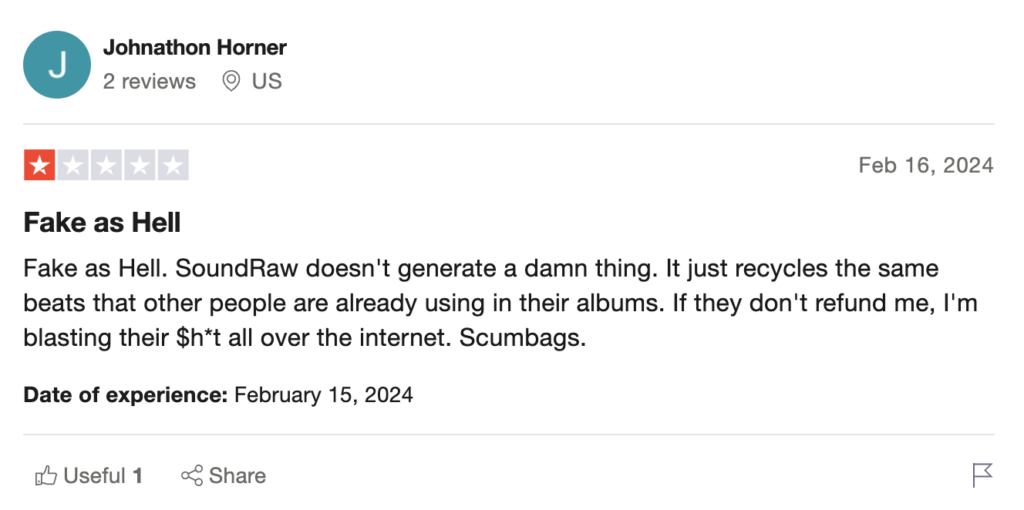Viewport: 1024px width, 510px height.
Task: Click the second grey star
Action: coord(72,165)
